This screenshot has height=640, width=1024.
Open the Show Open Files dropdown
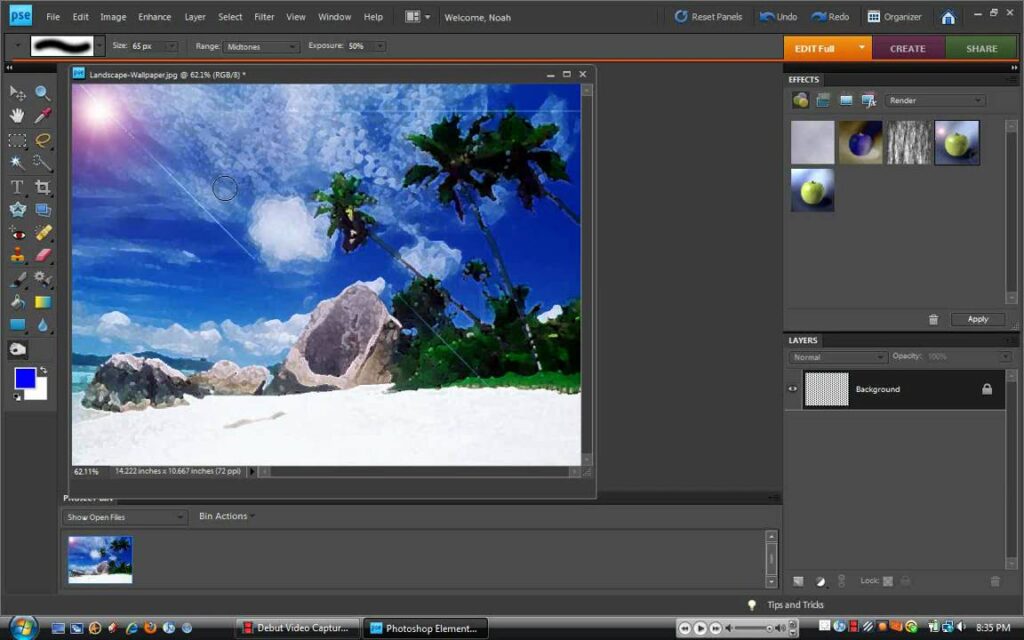tap(124, 517)
